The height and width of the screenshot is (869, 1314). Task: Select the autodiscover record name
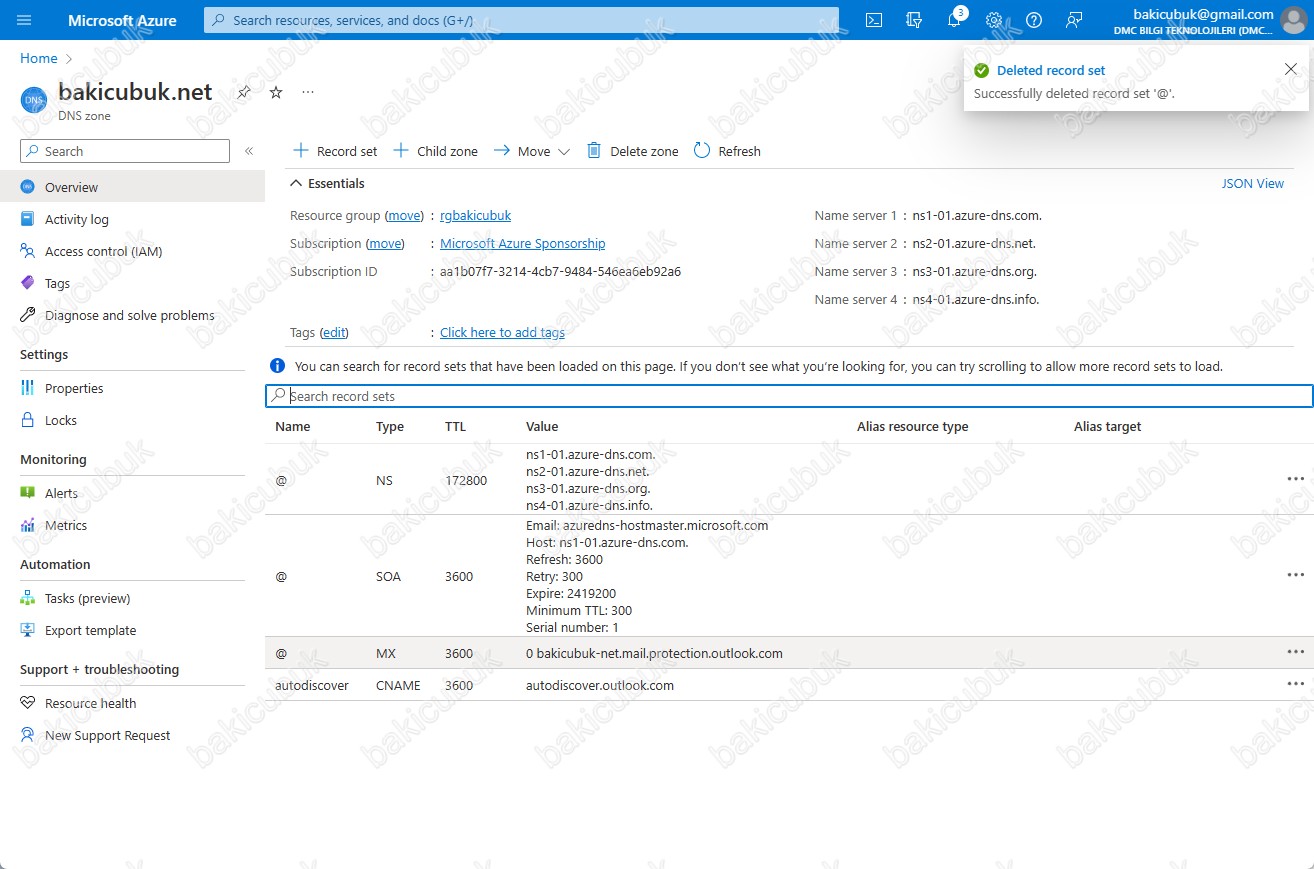312,685
